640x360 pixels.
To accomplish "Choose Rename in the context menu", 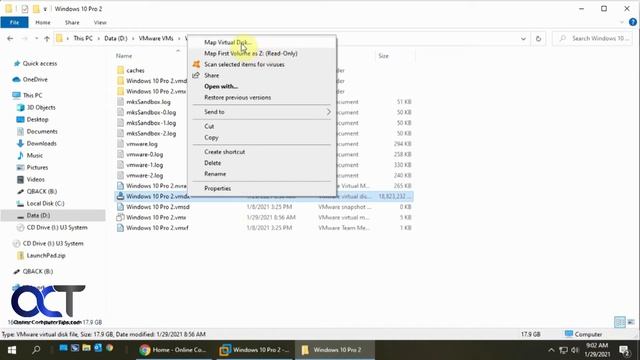I will 262,174.
